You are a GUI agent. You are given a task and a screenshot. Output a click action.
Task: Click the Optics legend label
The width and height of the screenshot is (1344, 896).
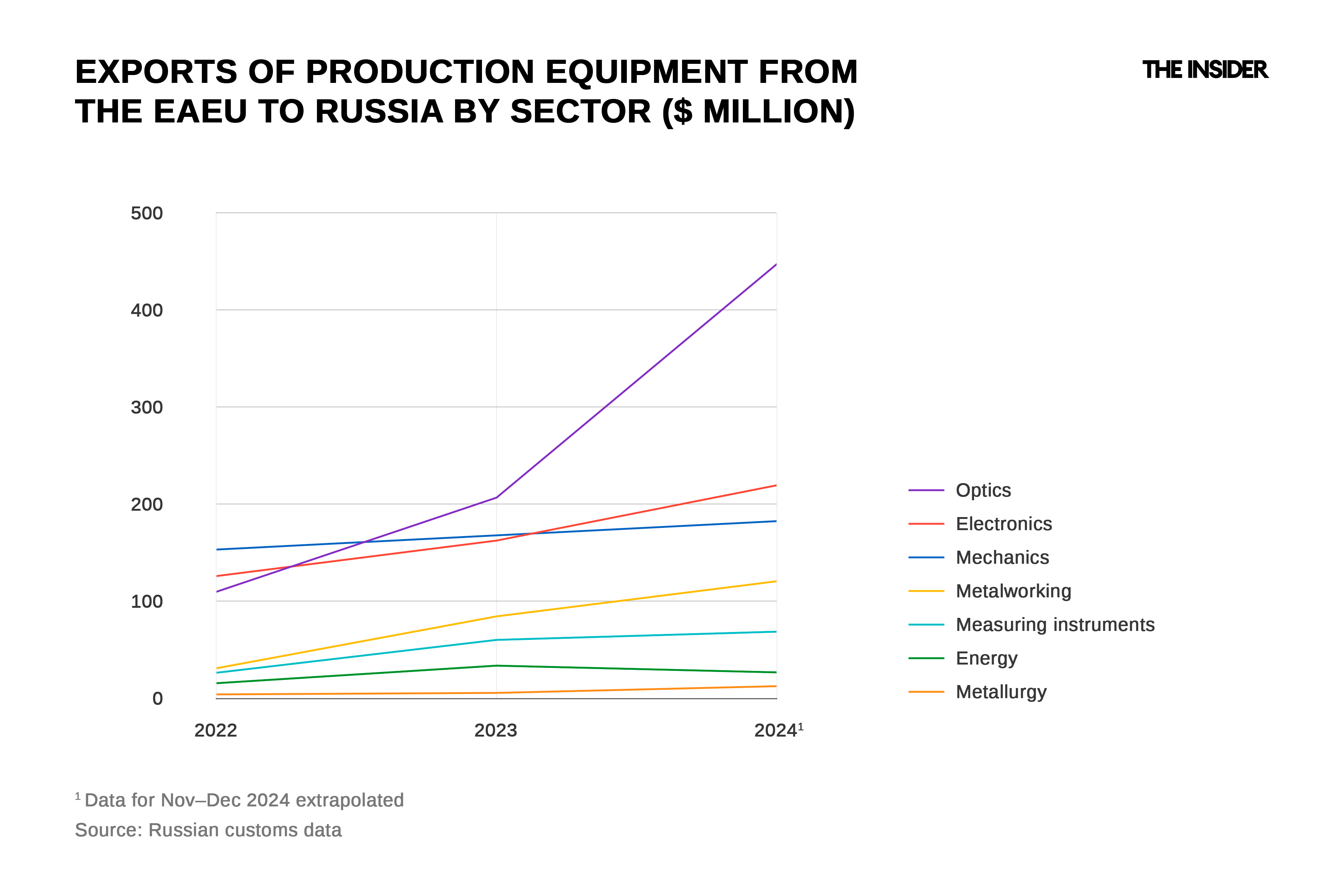click(x=983, y=490)
